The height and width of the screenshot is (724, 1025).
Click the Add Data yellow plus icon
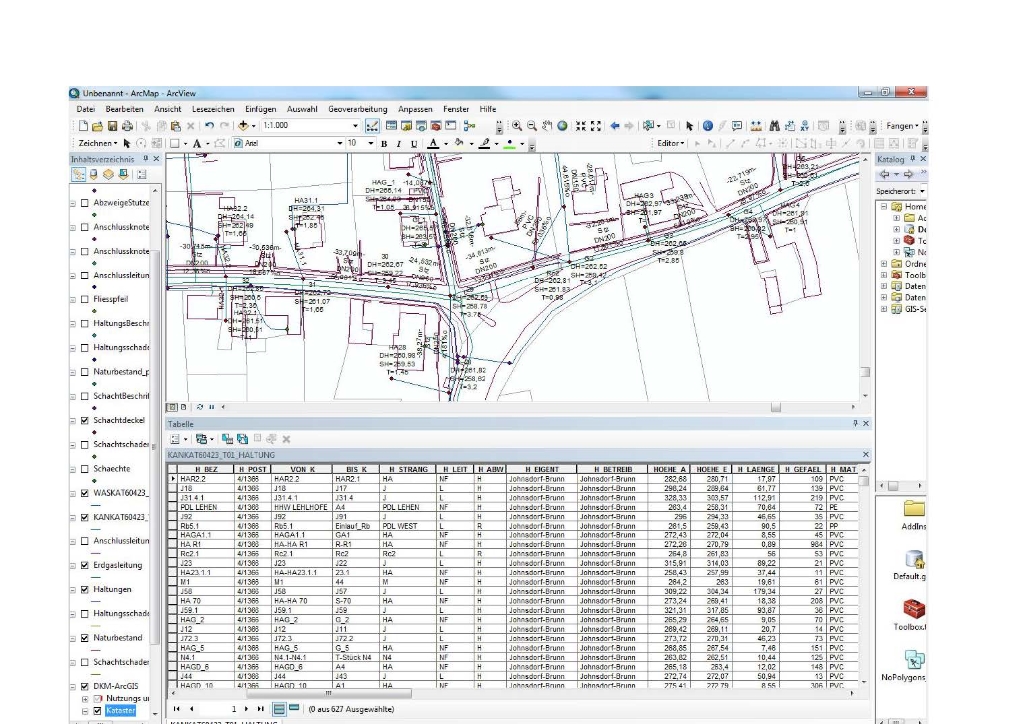pos(243,125)
